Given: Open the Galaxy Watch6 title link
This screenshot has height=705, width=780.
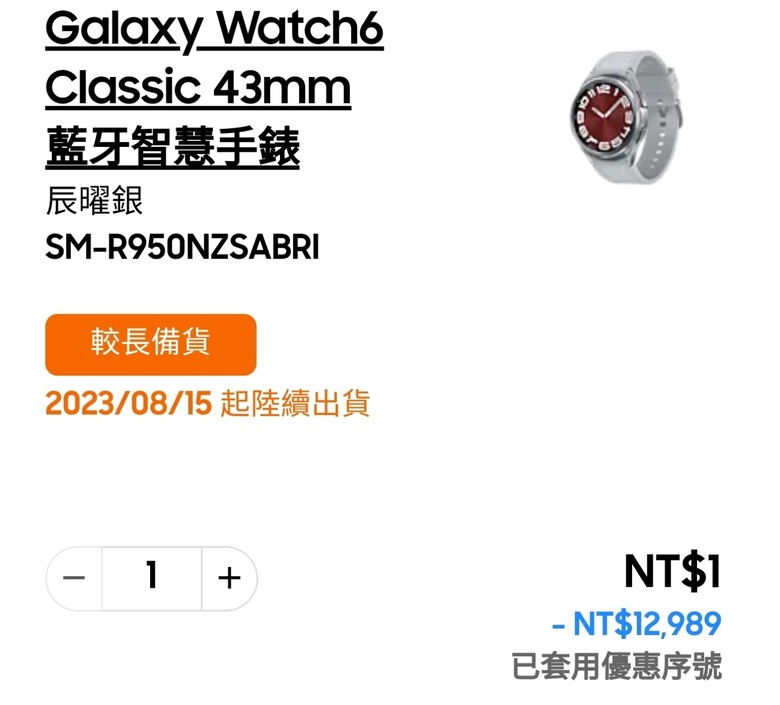Looking at the screenshot, I should (214, 29).
